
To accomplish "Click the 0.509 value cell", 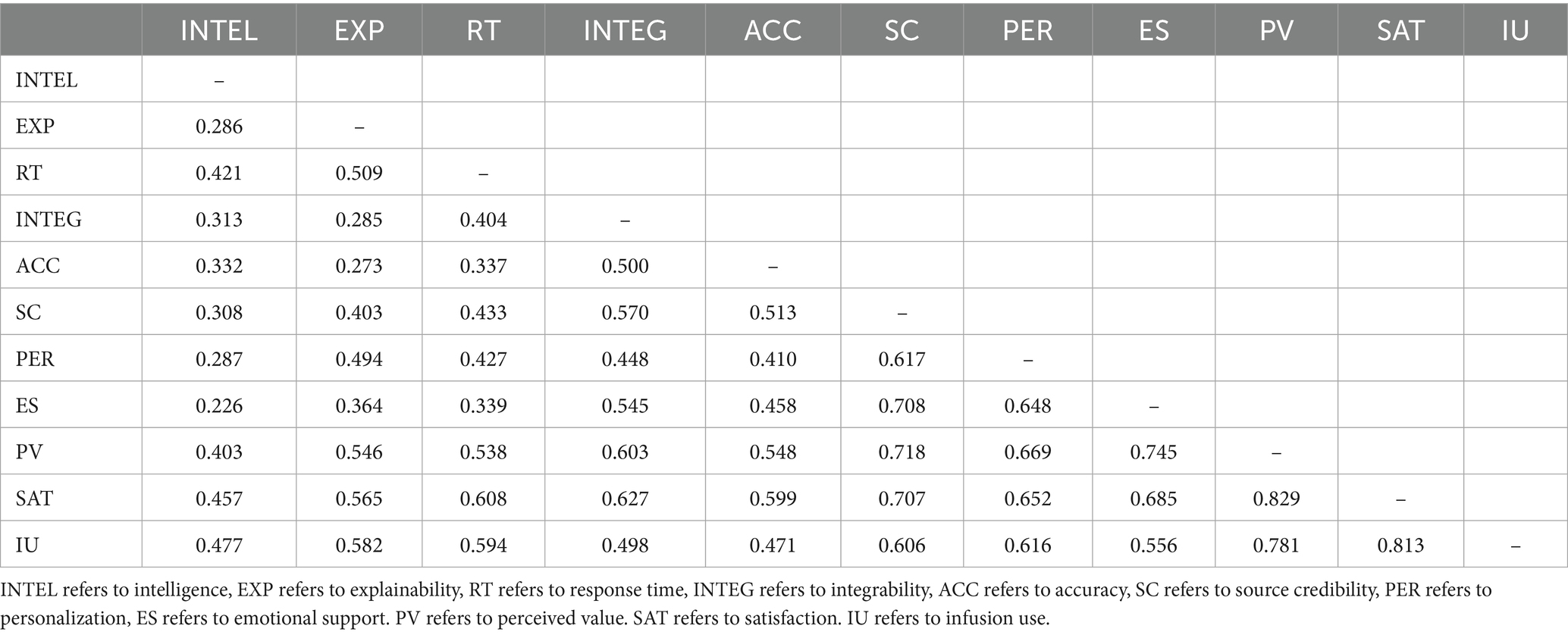I will [x=359, y=173].
